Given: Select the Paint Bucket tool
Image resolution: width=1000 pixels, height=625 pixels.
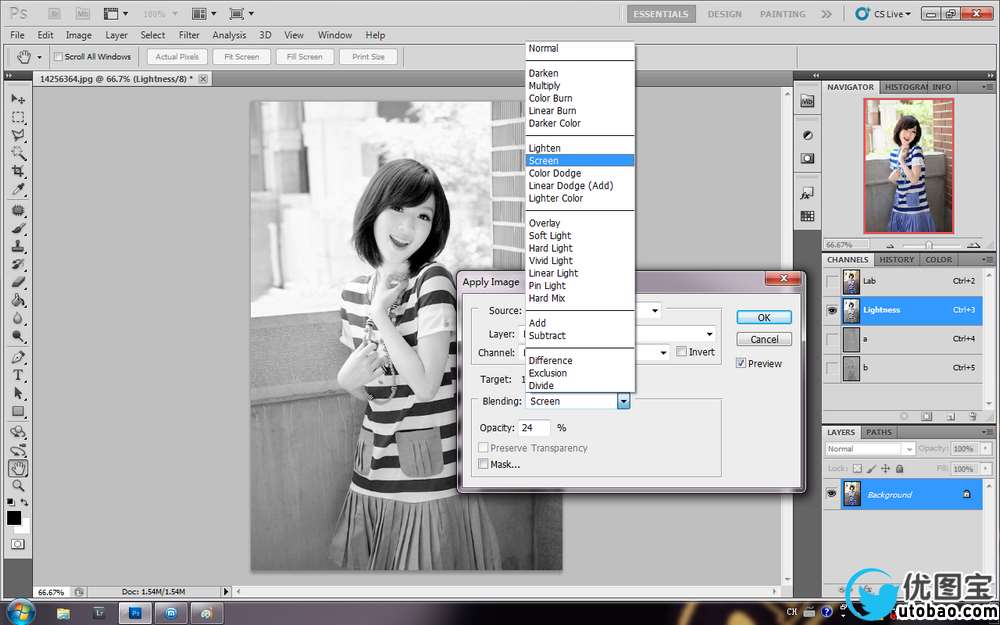Looking at the screenshot, I should click(x=18, y=300).
